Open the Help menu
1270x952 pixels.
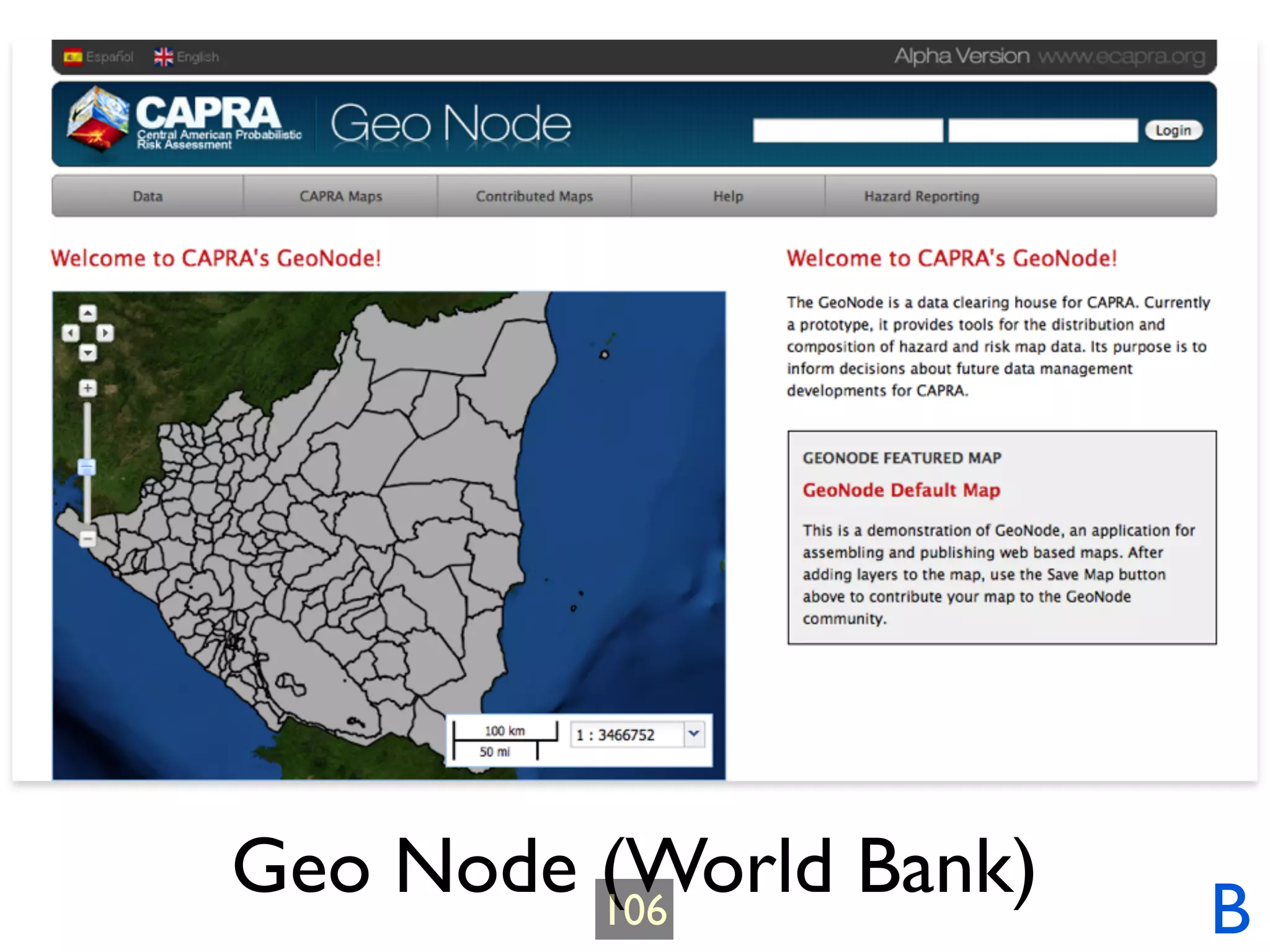[728, 196]
